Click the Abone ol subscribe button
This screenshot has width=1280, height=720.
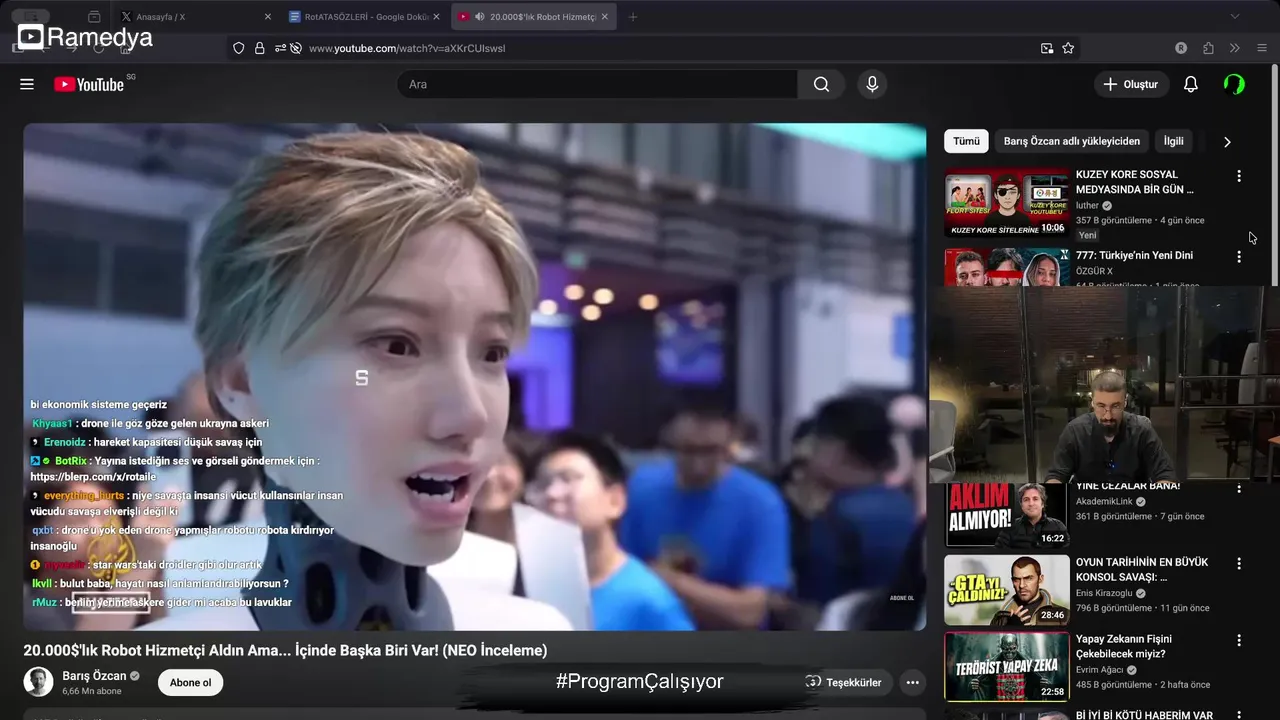tap(190, 683)
